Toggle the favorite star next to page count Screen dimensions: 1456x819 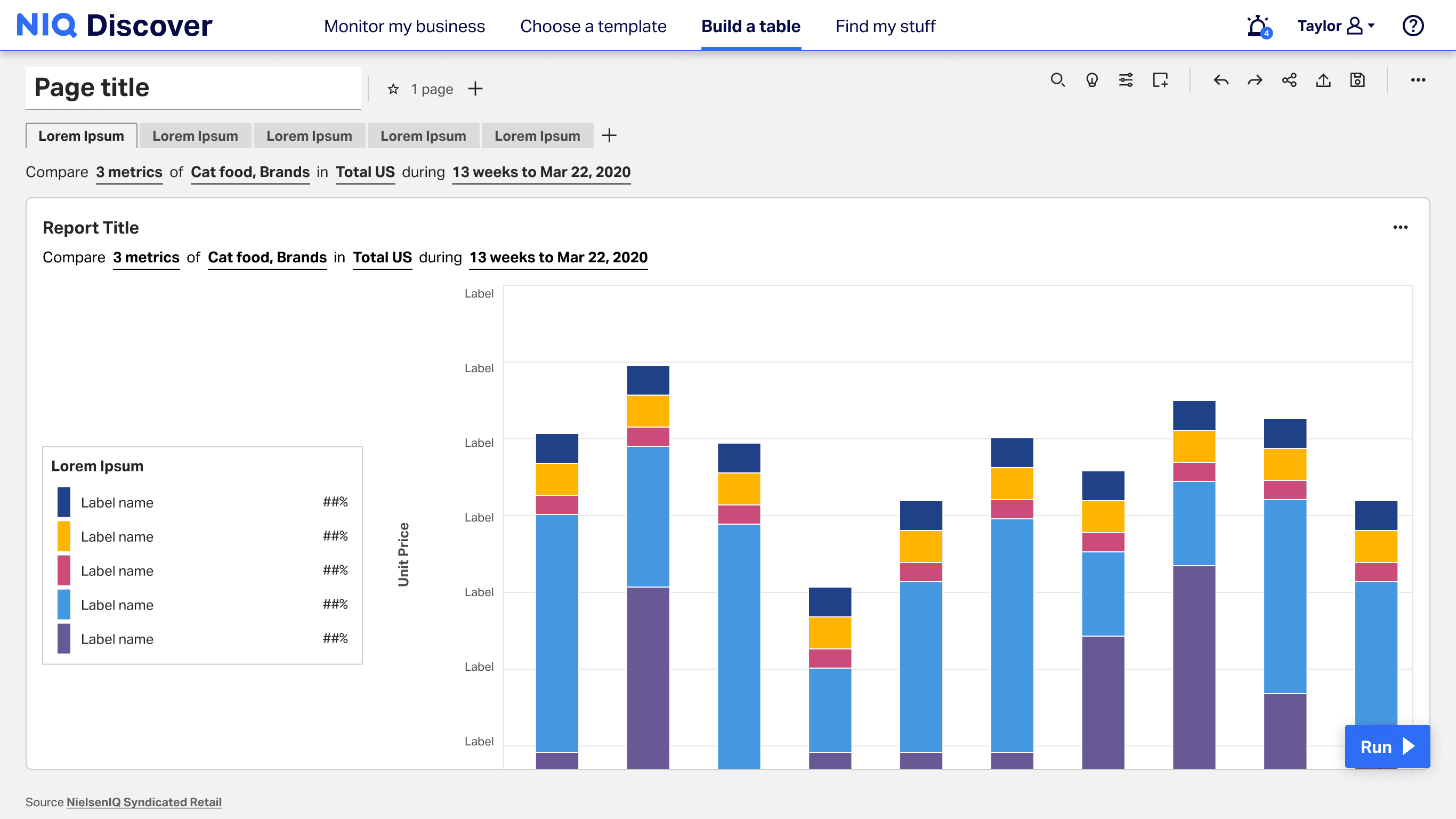pyautogui.click(x=393, y=89)
